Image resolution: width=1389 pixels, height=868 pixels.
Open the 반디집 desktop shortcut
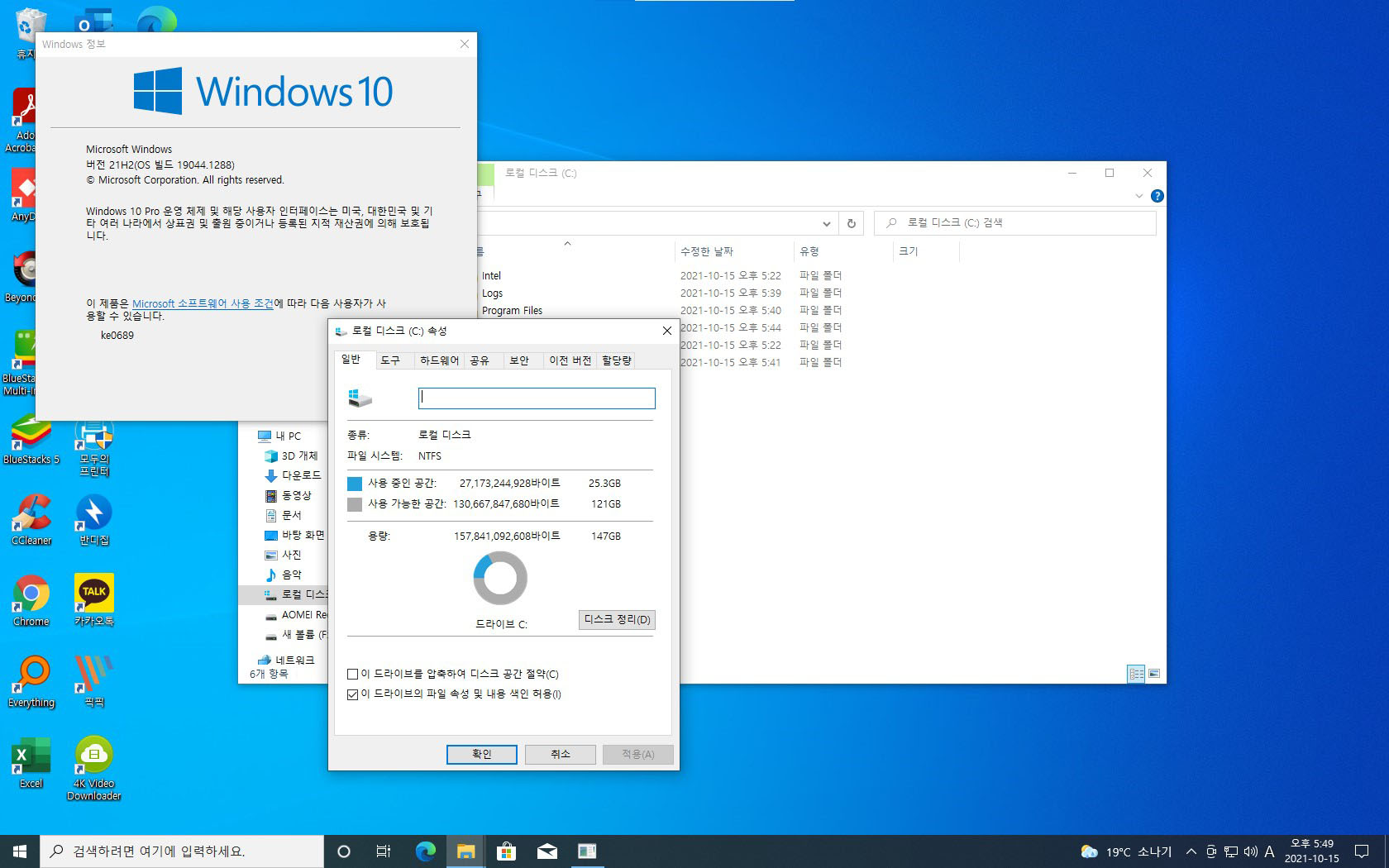(94, 520)
